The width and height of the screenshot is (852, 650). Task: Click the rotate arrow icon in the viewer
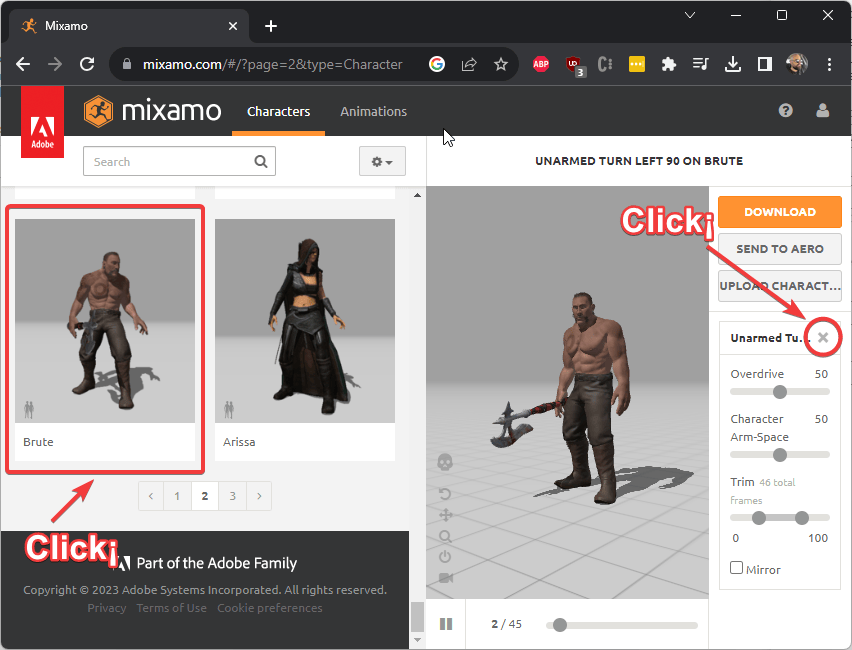(x=445, y=494)
